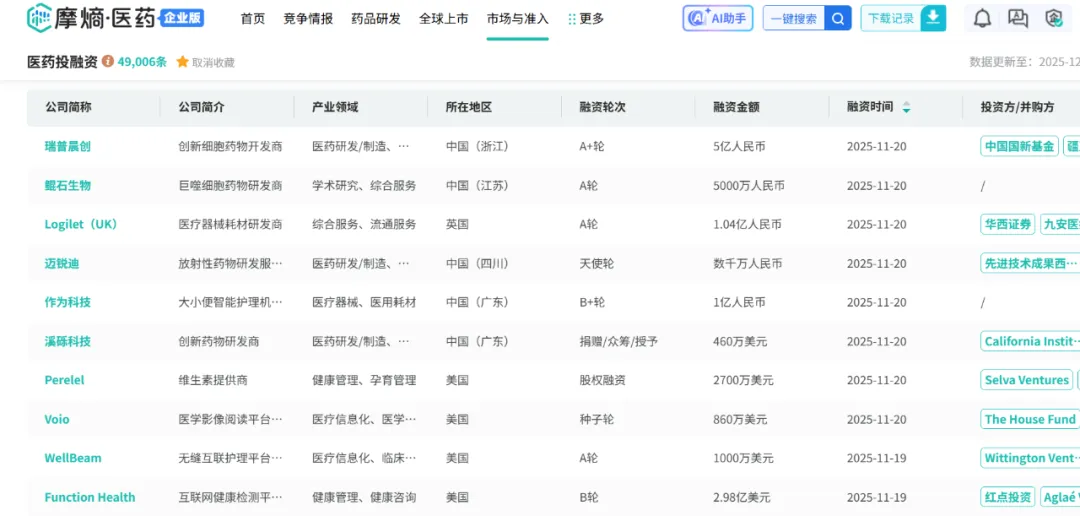Open the feedback message icon
Screen dimensions: 1080x516
point(1018,18)
